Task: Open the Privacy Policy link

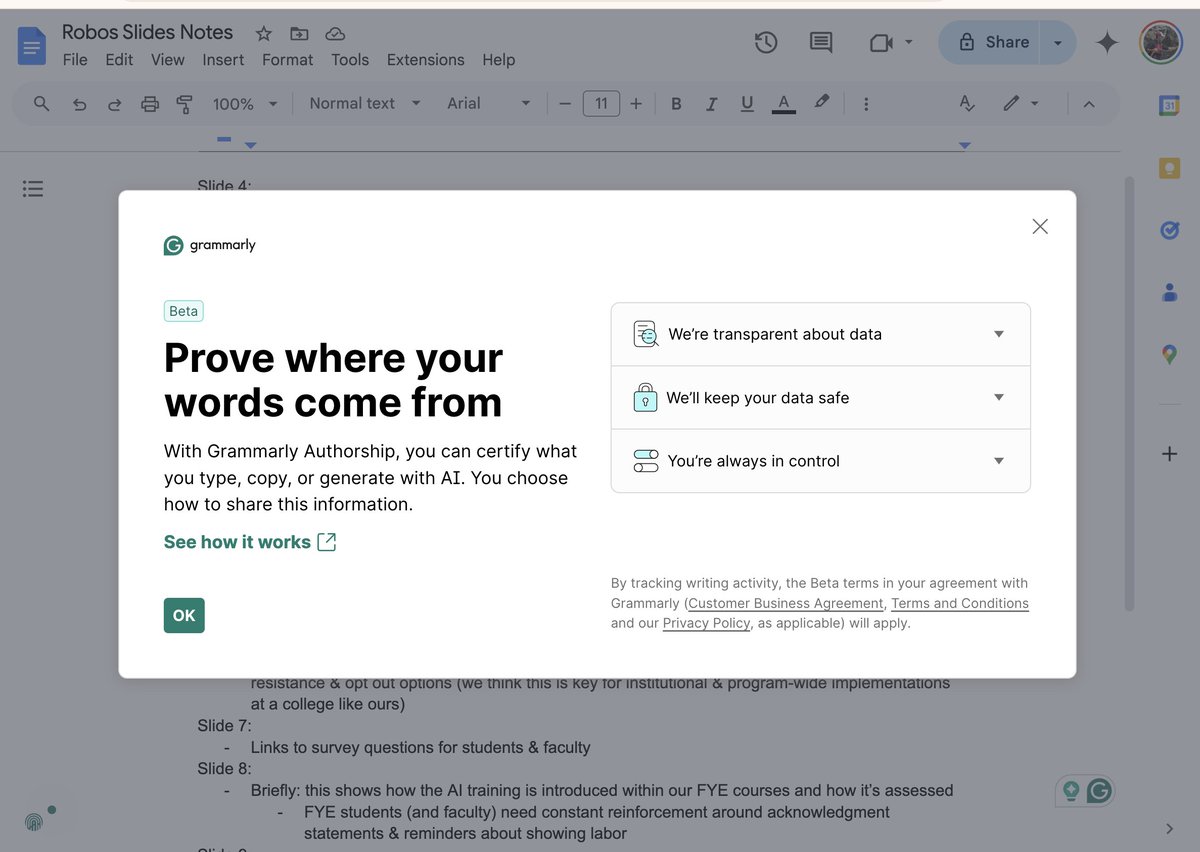Action: click(706, 623)
